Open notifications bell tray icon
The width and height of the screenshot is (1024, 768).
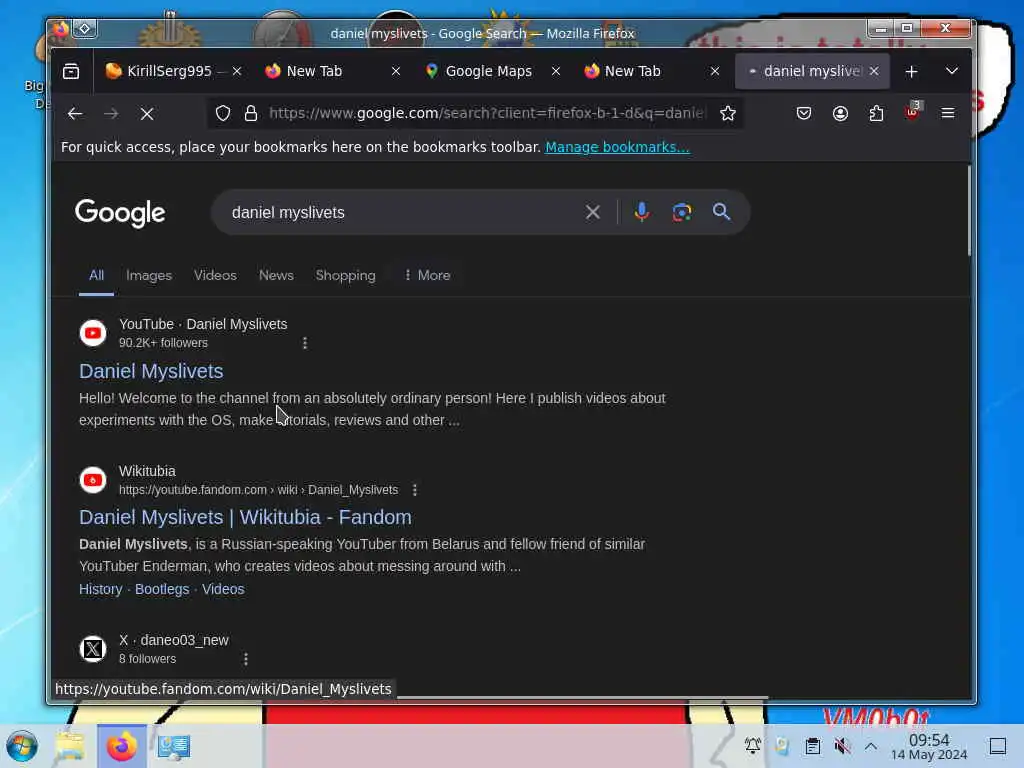click(752, 745)
